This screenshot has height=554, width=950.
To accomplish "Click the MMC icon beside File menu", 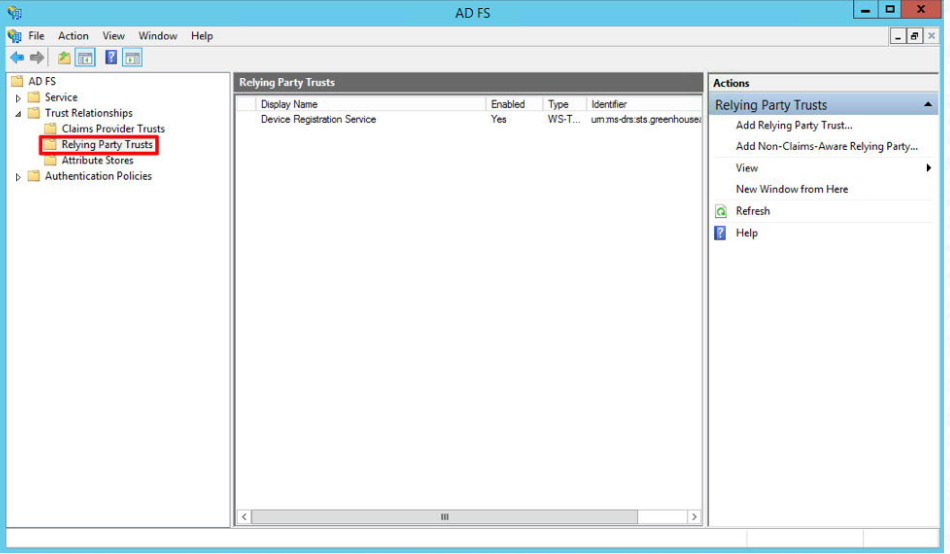I will (x=15, y=36).
